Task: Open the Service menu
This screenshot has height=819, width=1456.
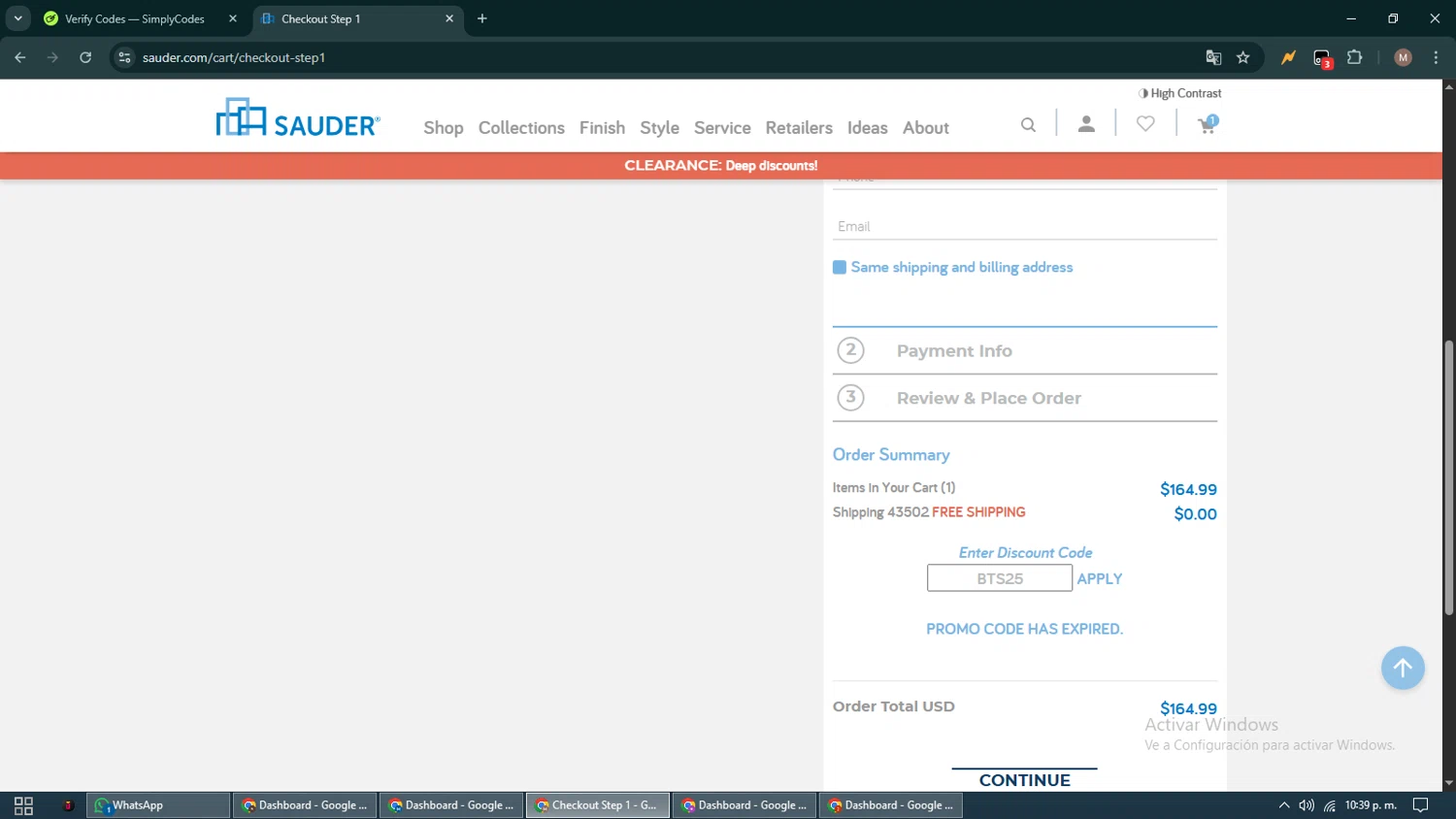Action: (x=722, y=127)
